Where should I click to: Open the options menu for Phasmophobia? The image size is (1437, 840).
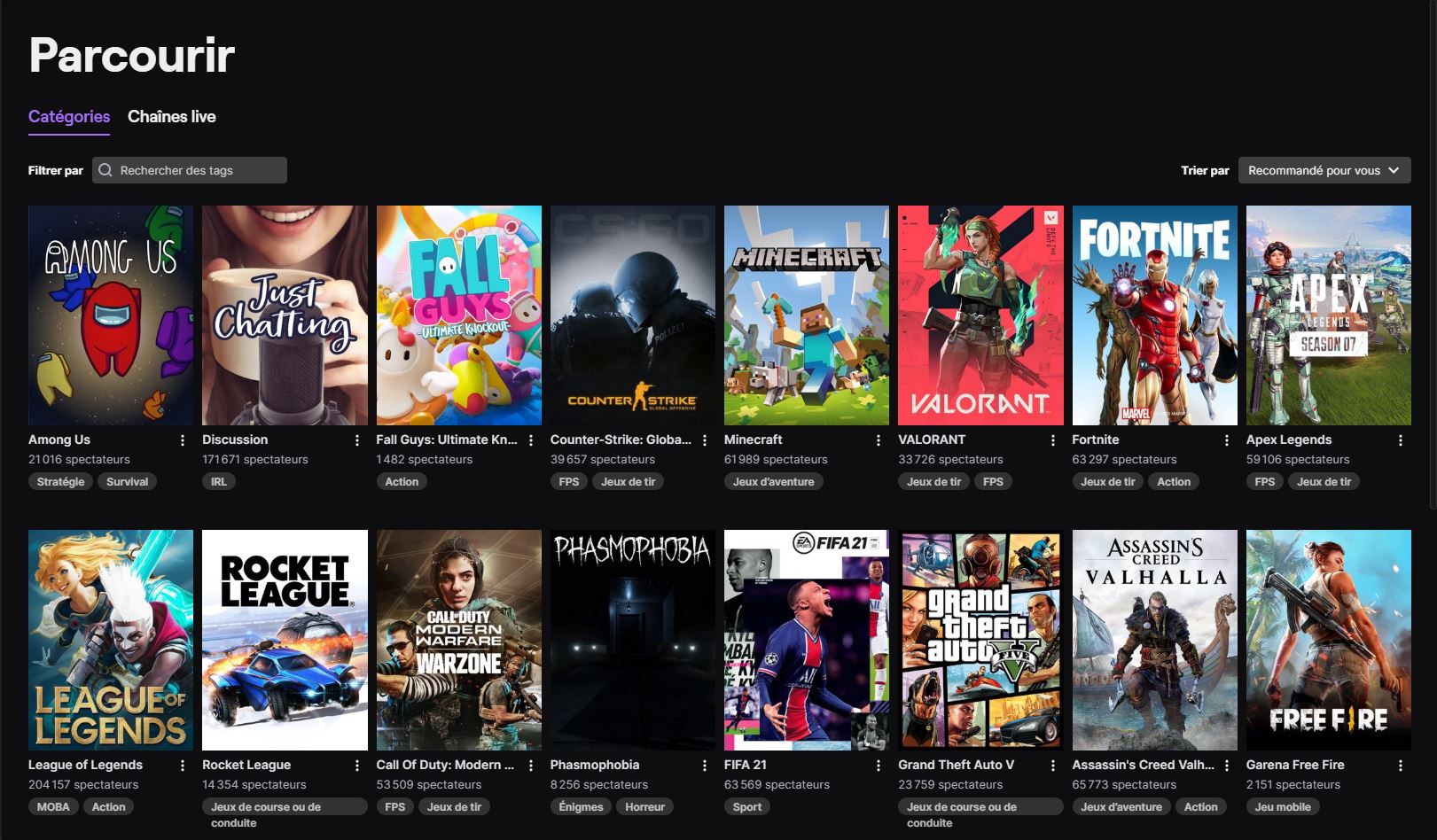pos(705,766)
